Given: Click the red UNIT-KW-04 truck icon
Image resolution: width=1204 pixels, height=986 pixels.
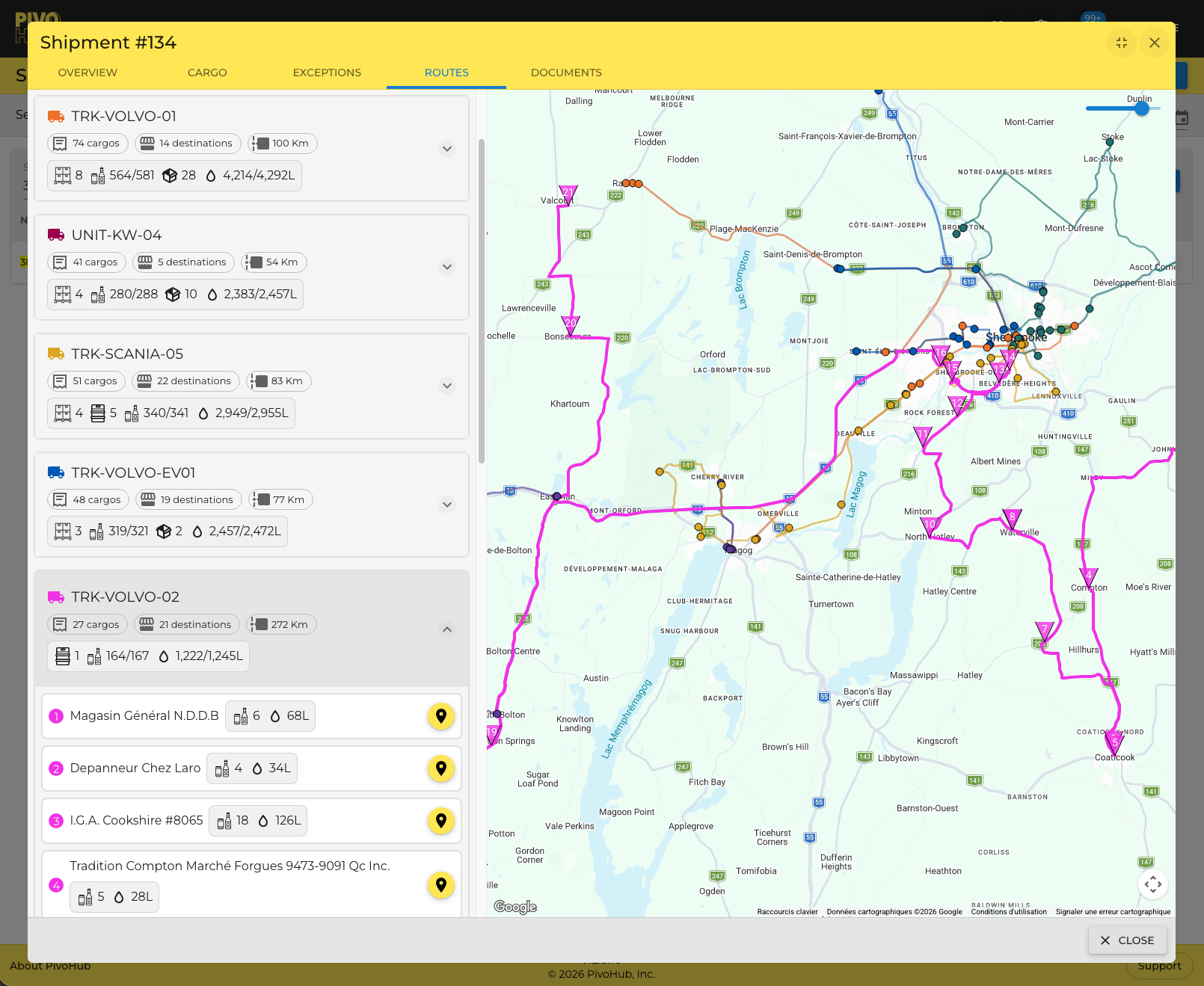Looking at the screenshot, I should click(56, 235).
